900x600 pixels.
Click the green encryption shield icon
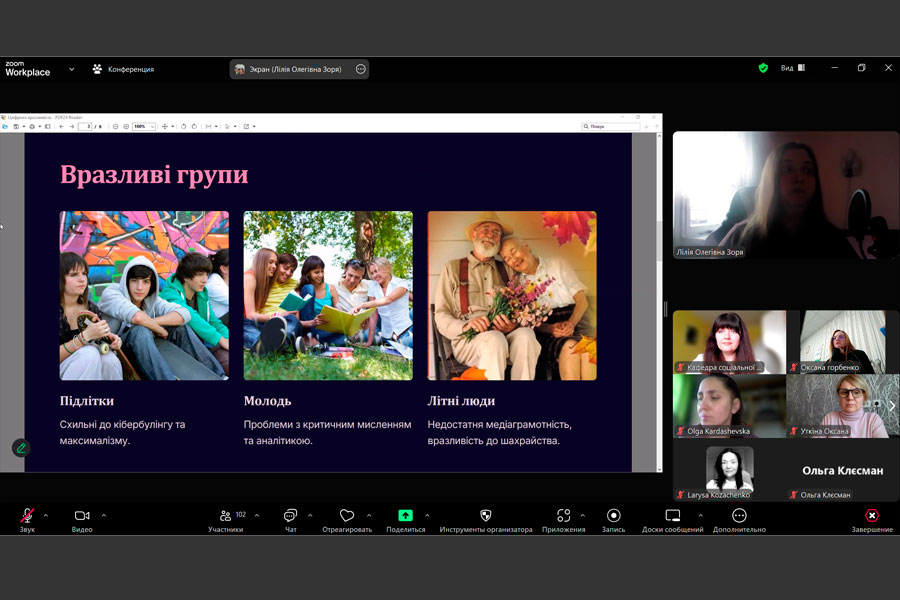[763, 68]
